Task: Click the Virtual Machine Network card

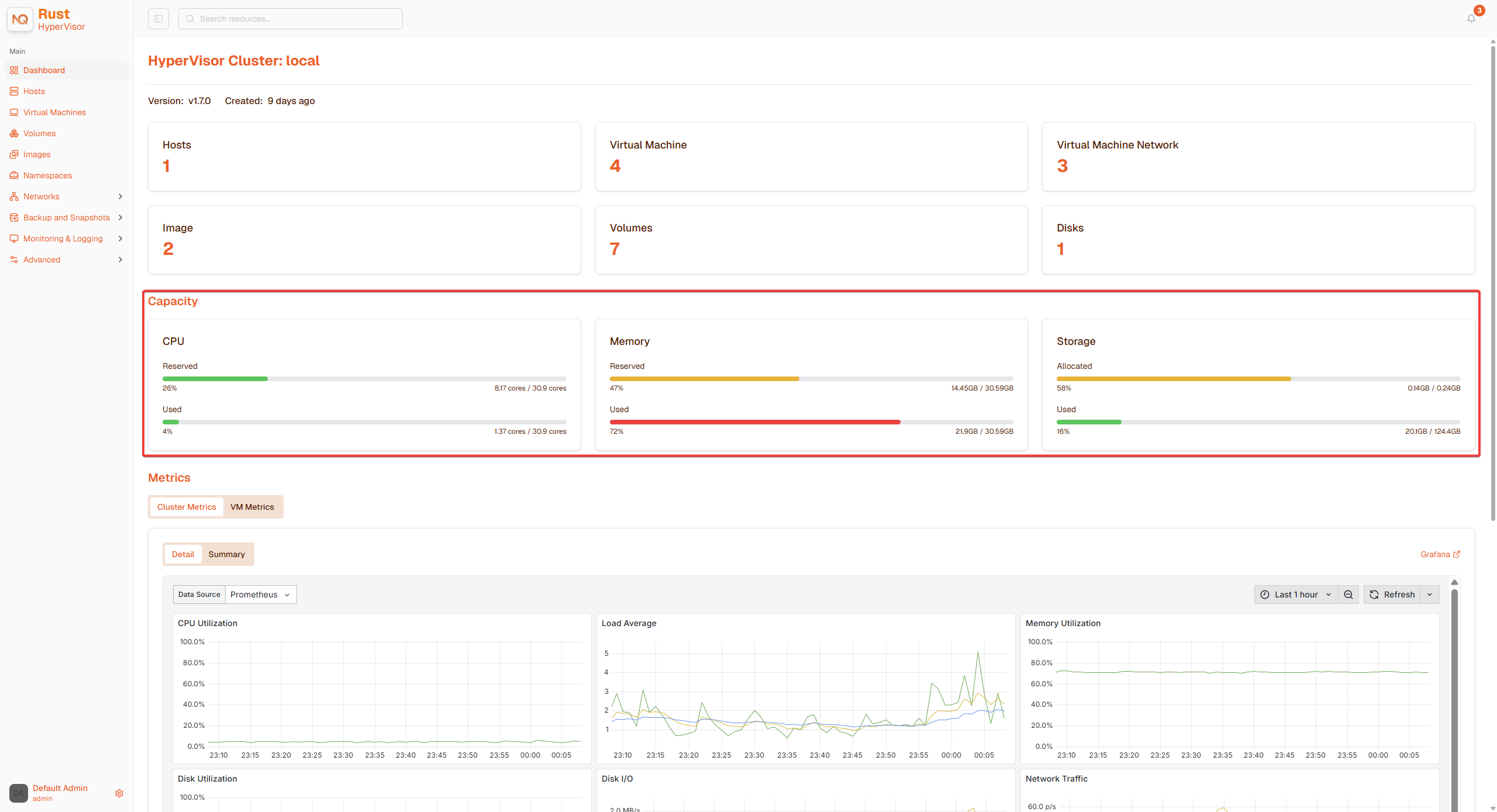Action: [1258, 157]
